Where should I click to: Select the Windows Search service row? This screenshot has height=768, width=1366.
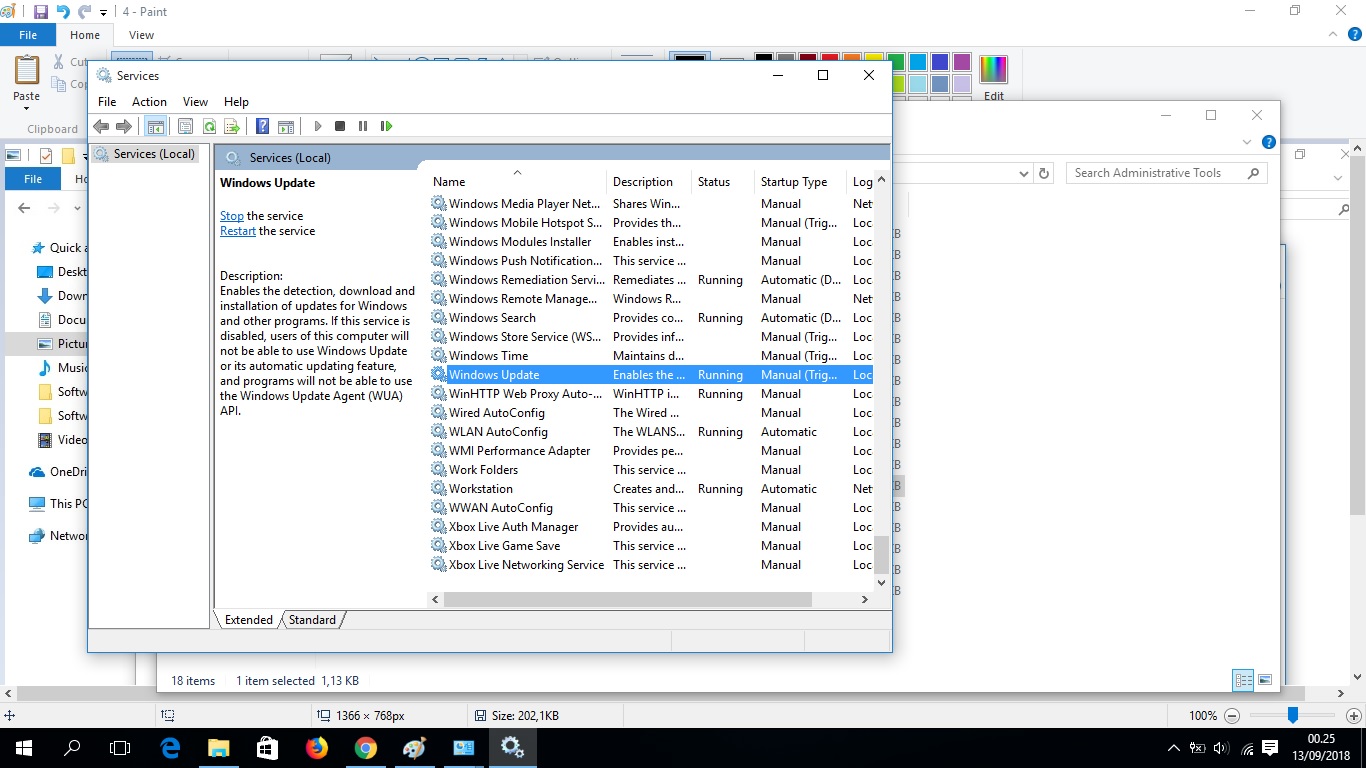[x=651, y=318]
